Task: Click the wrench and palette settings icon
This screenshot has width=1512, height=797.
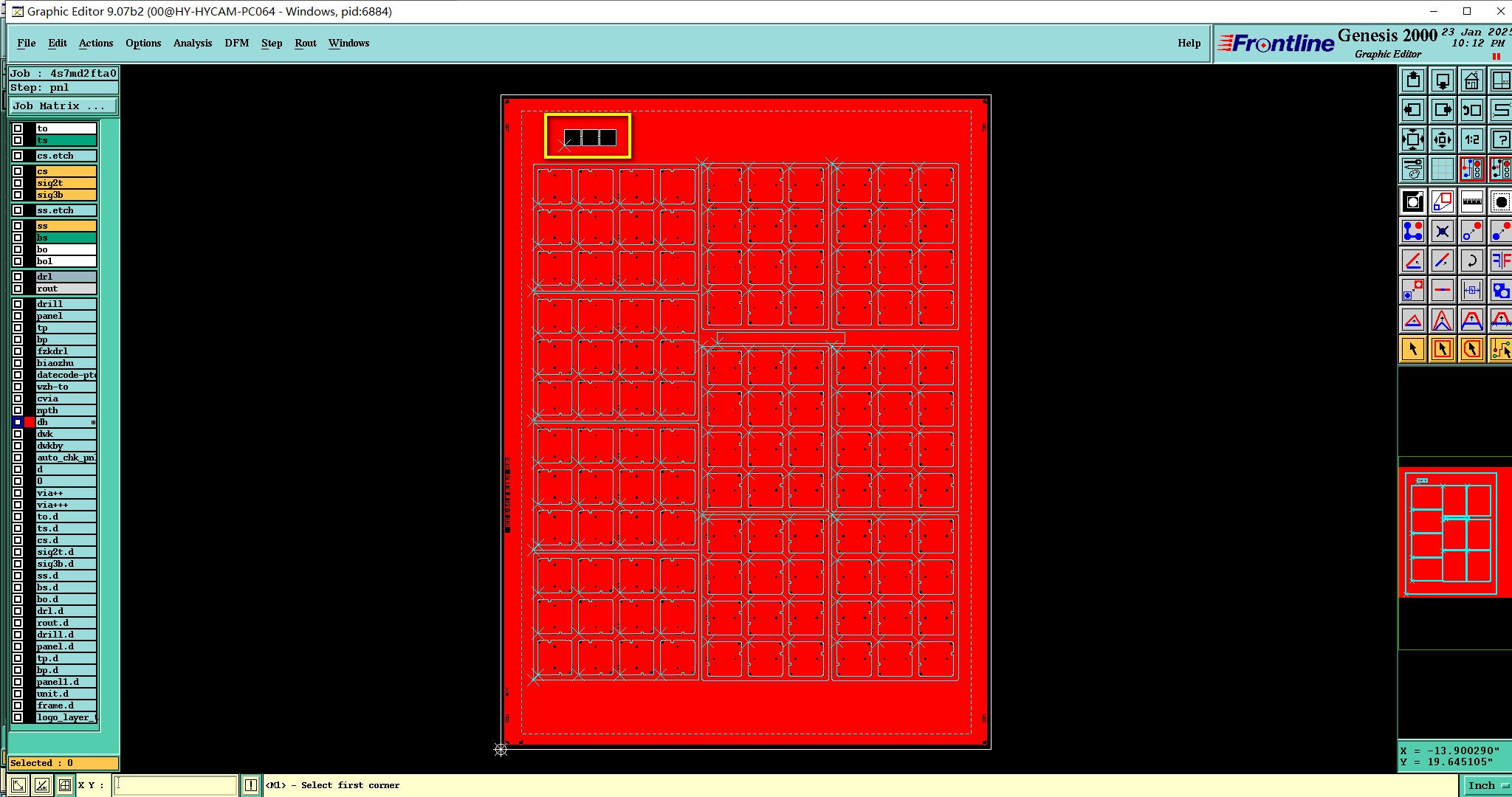Action: click(1412, 169)
